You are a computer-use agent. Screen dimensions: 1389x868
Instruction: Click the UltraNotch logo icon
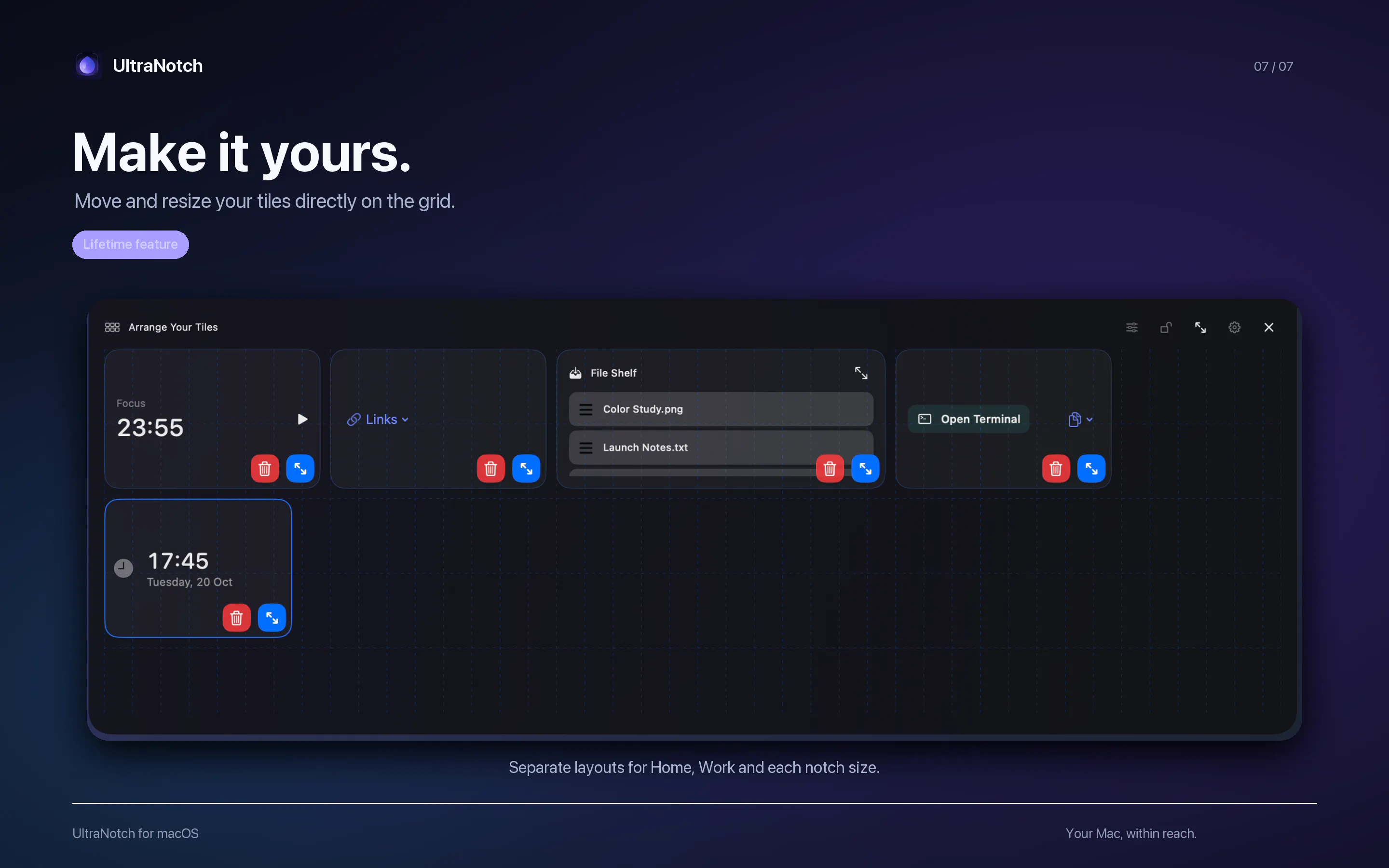click(x=88, y=65)
